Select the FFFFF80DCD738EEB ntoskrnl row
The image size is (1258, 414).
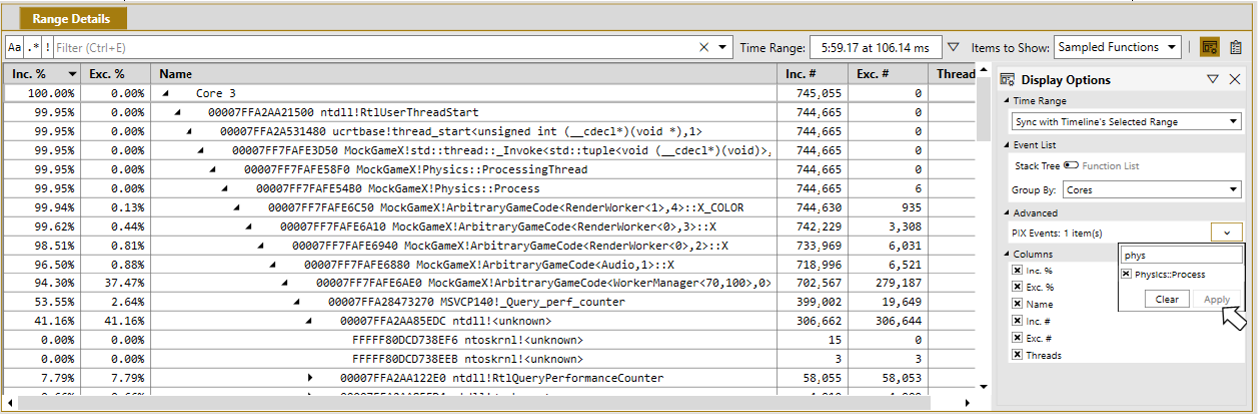point(490,359)
